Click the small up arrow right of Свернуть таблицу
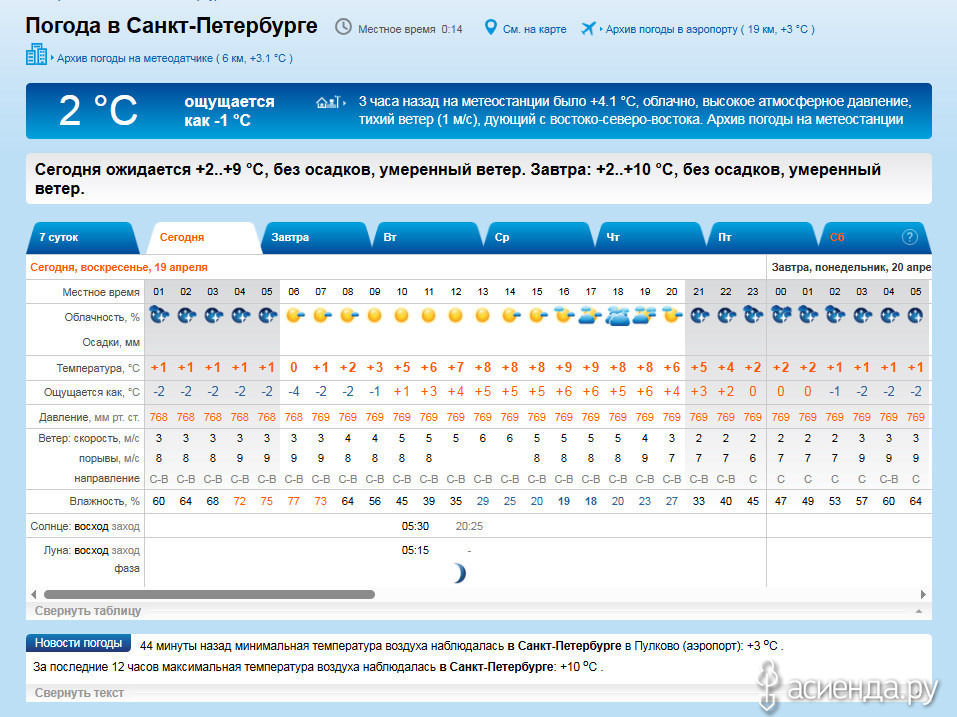Viewport: 957px width, 717px height. [917, 611]
